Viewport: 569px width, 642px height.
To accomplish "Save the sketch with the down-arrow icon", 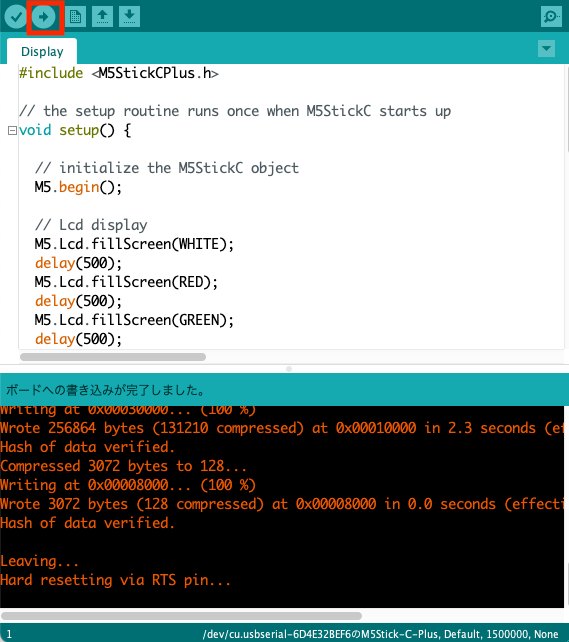I will coord(129,17).
